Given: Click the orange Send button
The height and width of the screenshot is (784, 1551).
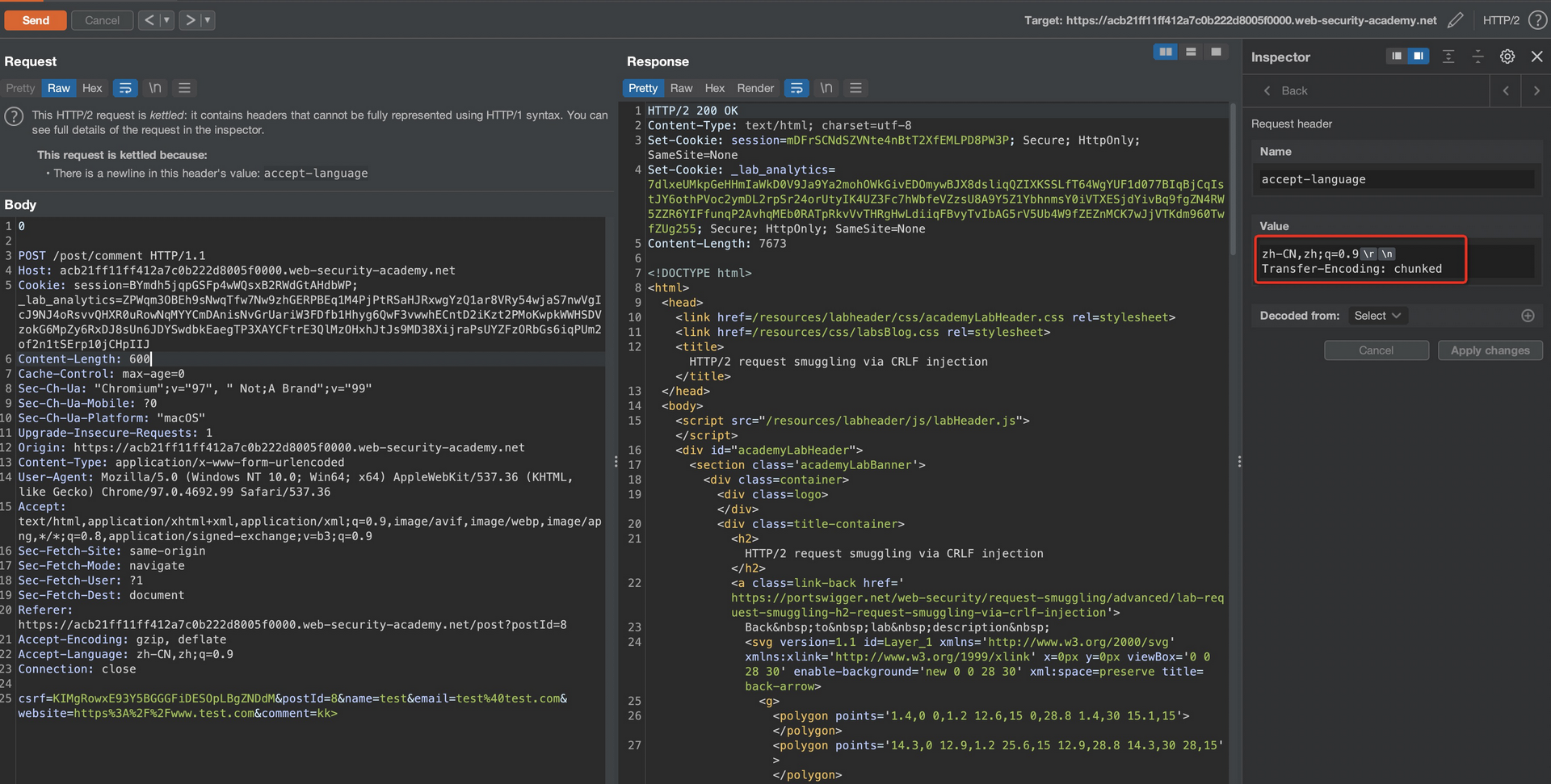Looking at the screenshot, I should [x=36, y=20].
